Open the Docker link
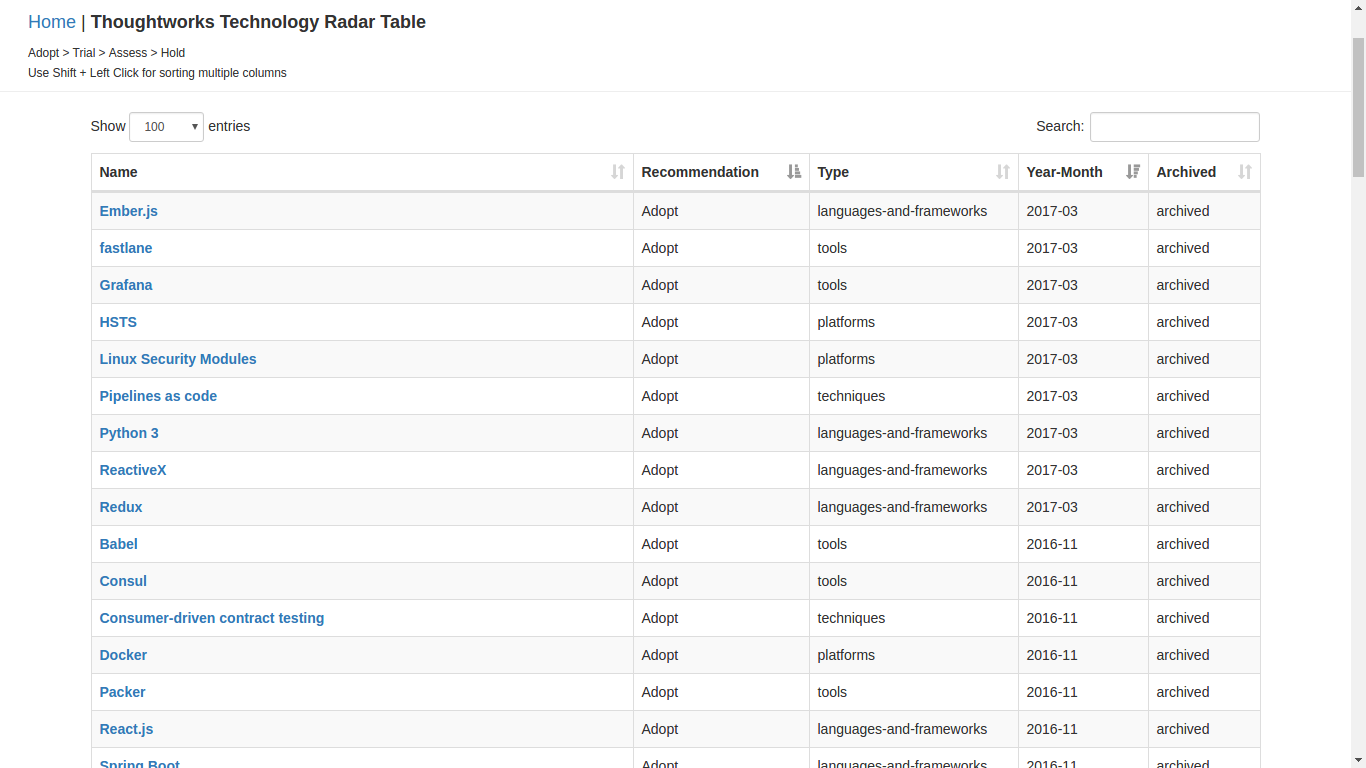1366x768 pixels. 123,655
